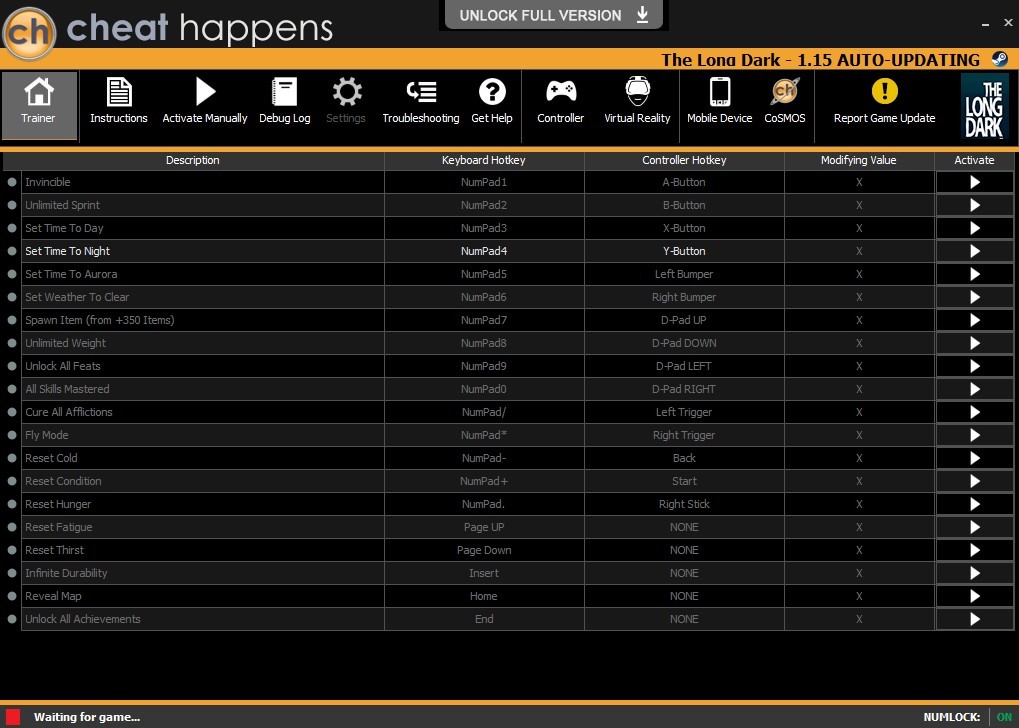Open the Mobile Device icon

(719, 92)
